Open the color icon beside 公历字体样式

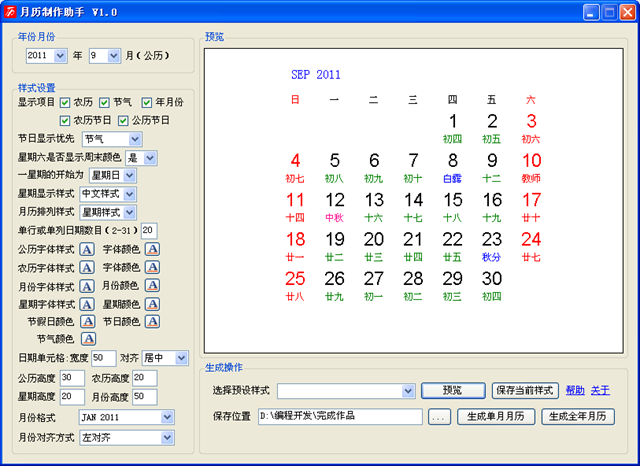(153, 249)
